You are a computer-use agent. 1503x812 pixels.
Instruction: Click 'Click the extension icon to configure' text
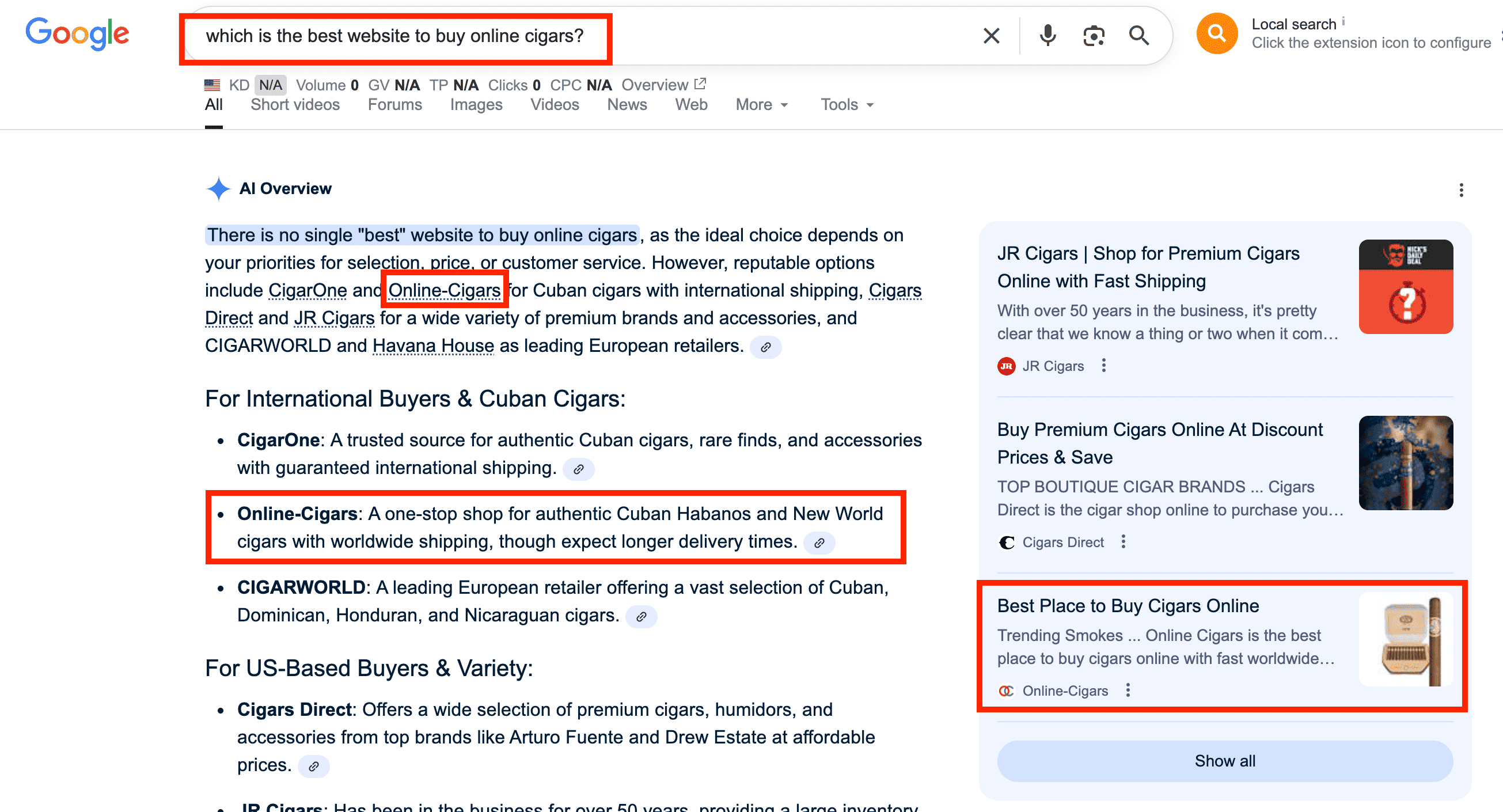point(1371,43)
